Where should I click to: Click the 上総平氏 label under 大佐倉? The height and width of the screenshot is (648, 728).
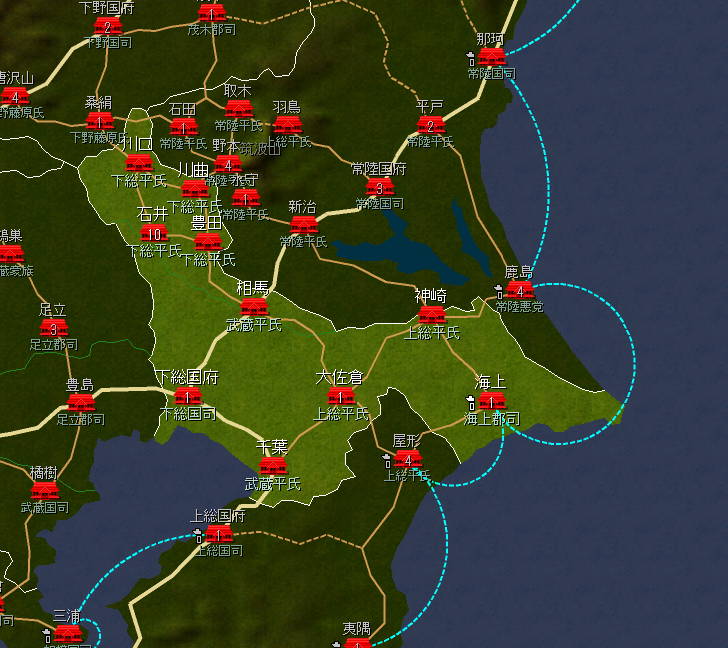click(x=341, y=414)
